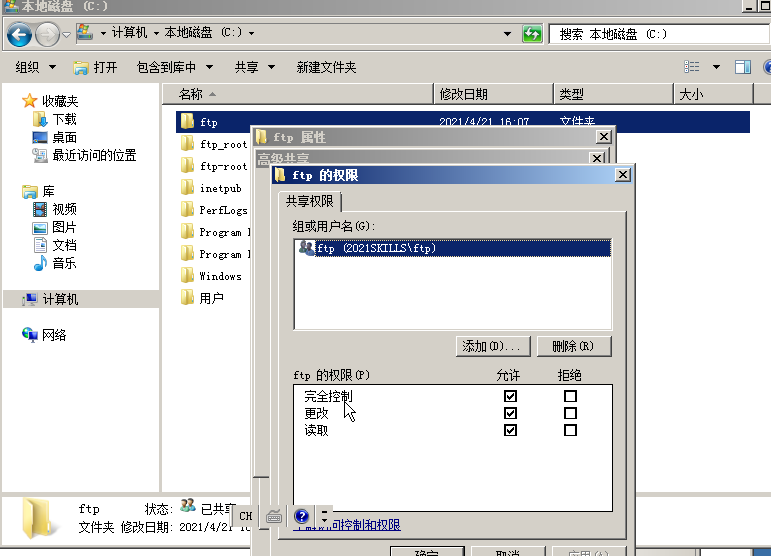Select the 图片 library icon
The width and height of the screenshot is (771, 556).
coord(40,227)
